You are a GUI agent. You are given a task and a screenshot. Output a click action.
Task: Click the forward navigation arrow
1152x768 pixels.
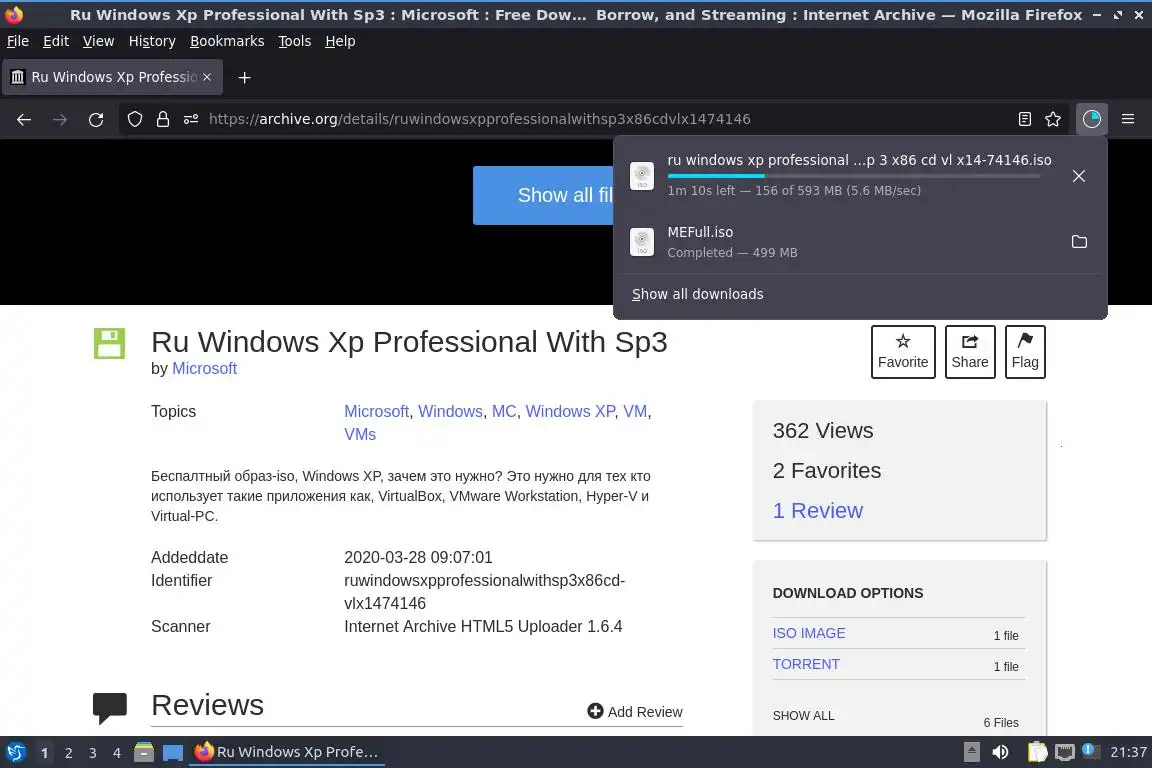(60, 119)
